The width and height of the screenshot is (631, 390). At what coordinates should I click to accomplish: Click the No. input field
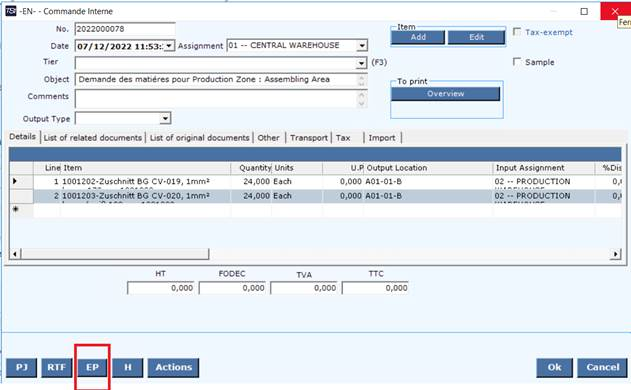point(125,29)
